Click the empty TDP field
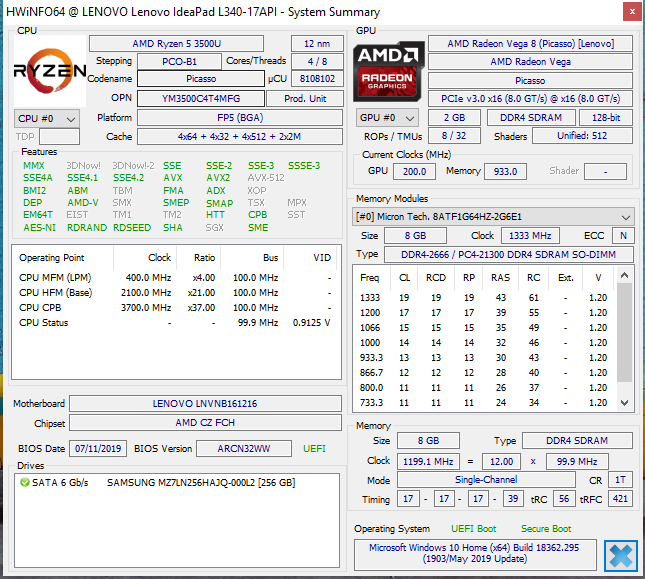Viewport: 645px width, 579px height. coord(59,137)
